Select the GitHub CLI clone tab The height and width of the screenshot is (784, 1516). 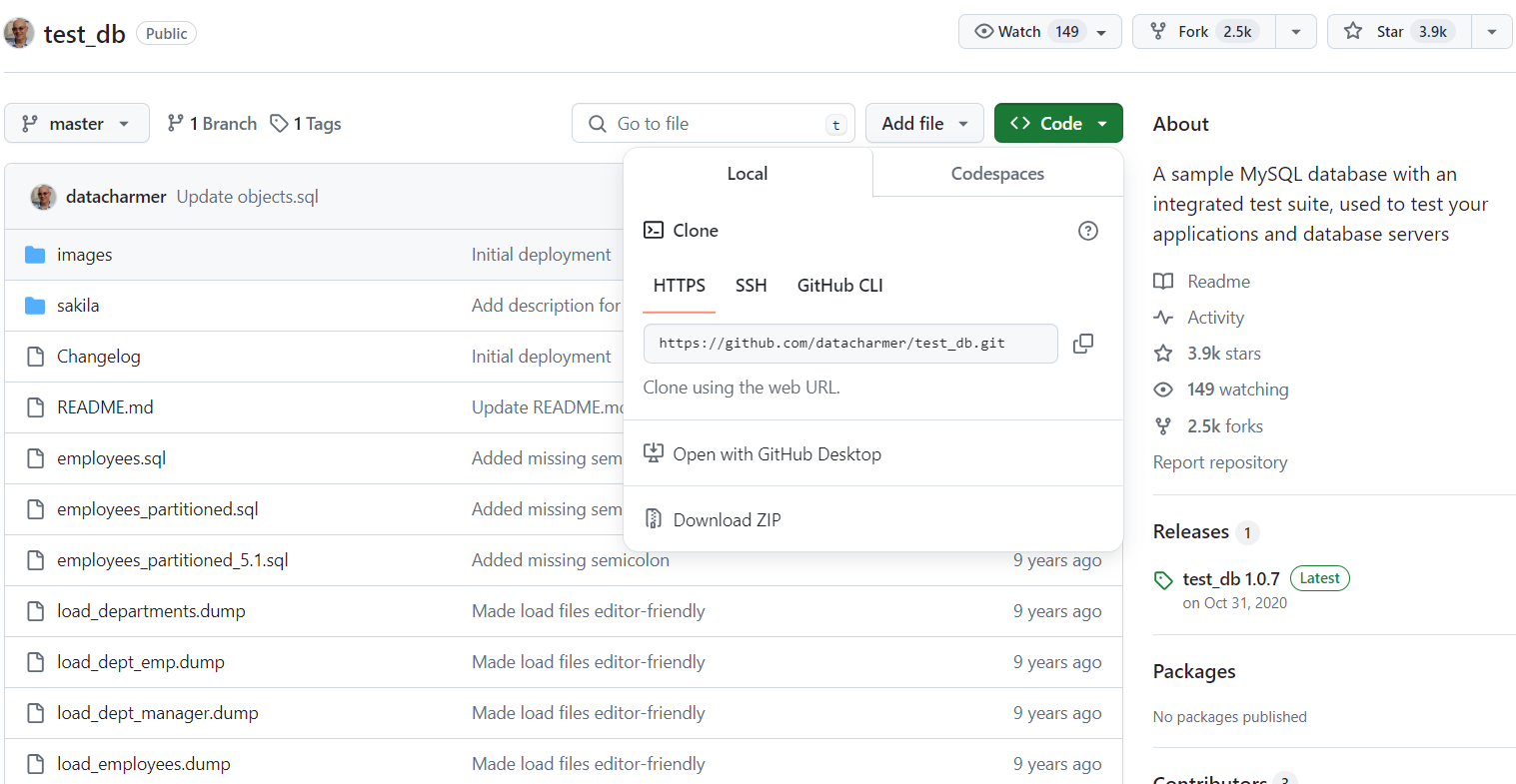click(x=840, y=286)
